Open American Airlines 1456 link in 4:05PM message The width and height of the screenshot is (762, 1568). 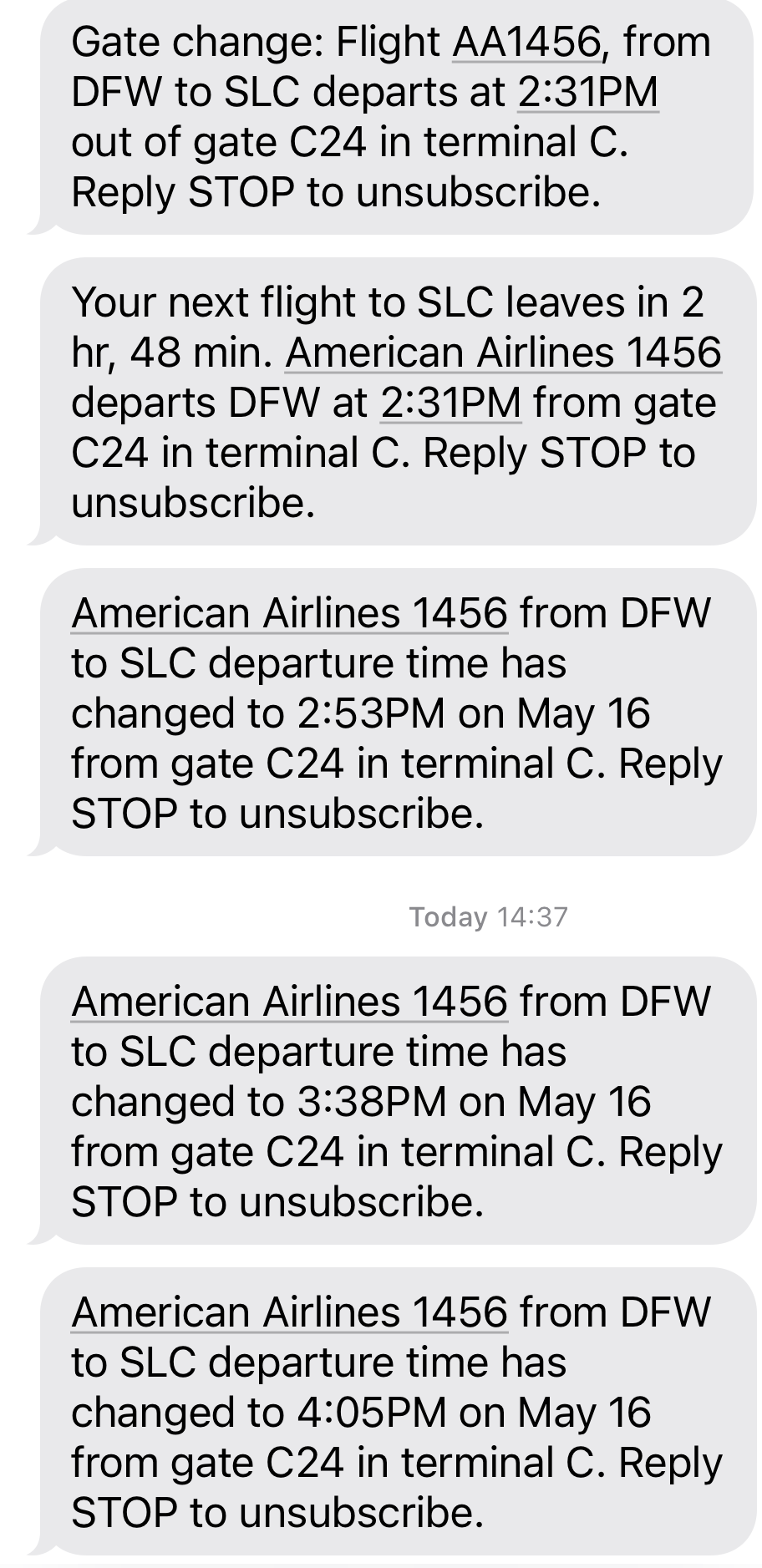point(289,1312)
